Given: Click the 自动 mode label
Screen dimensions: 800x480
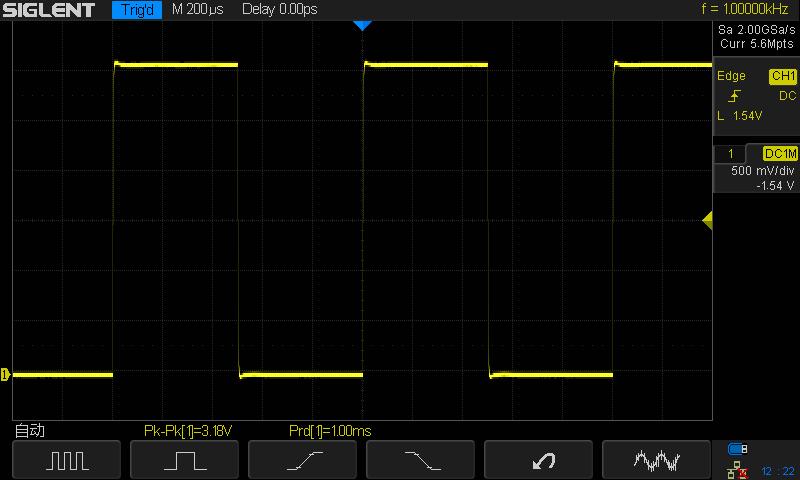Looking at the screenshot, I should pos(30,431).
